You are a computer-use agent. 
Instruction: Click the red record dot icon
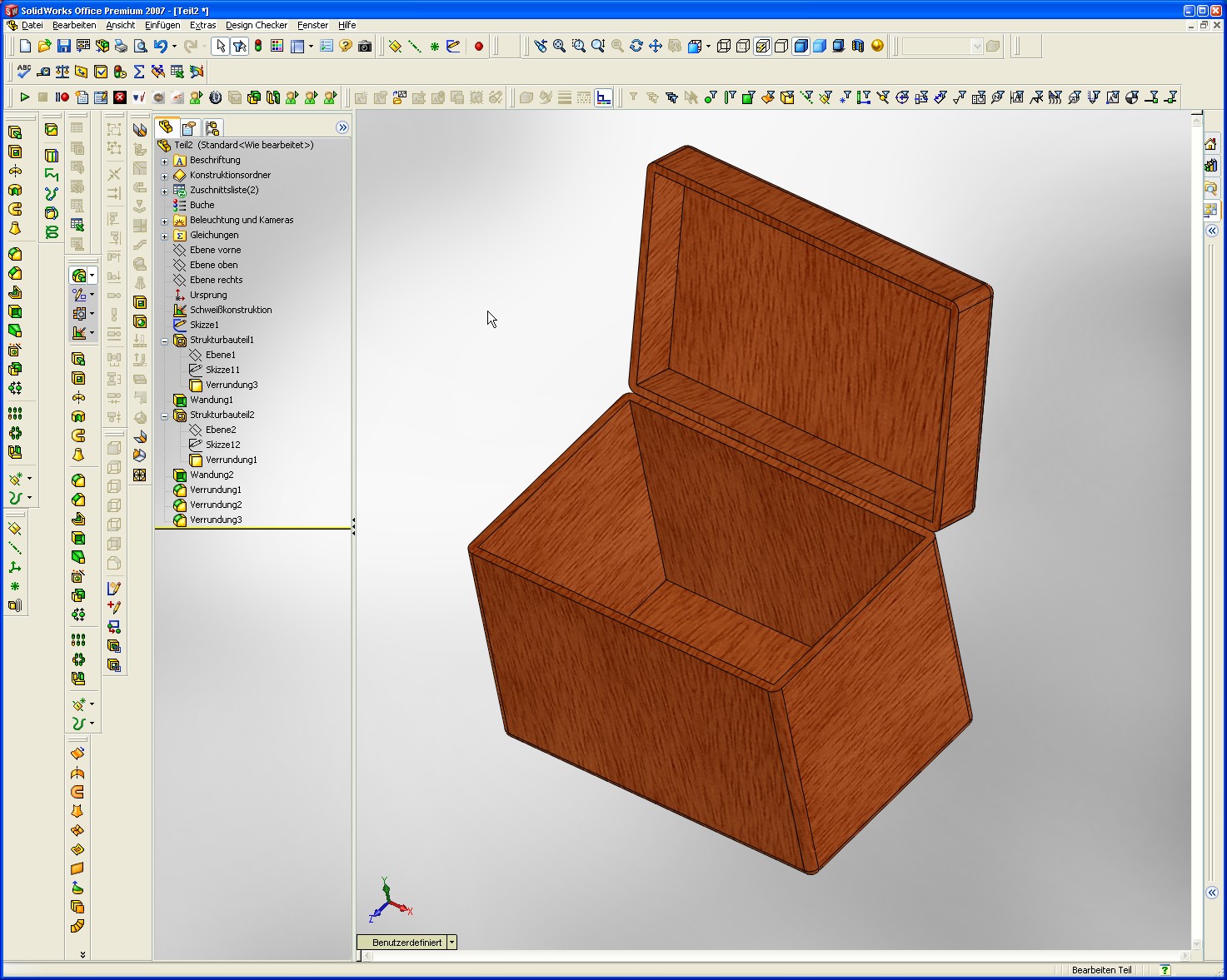[x=479, y=47]
